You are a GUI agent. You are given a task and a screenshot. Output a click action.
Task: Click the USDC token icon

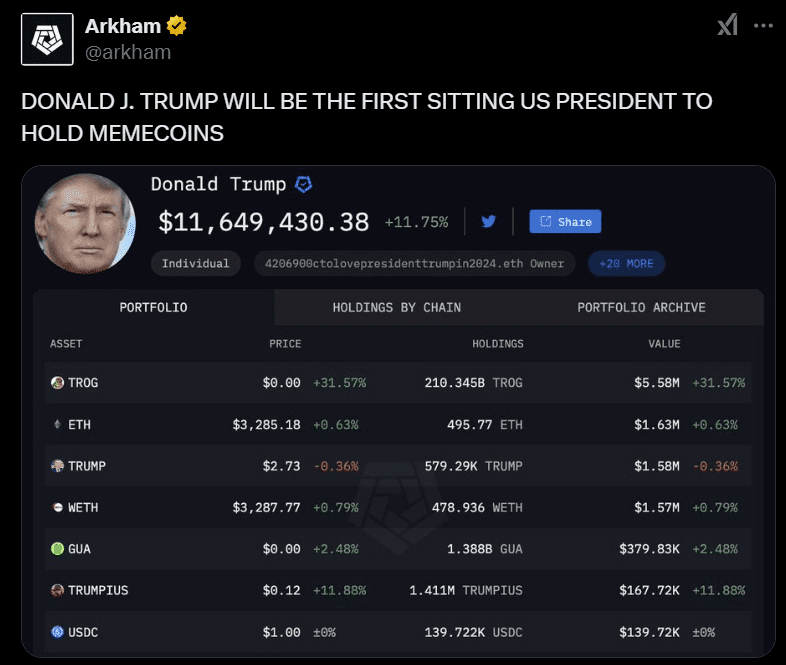[57, 632]
